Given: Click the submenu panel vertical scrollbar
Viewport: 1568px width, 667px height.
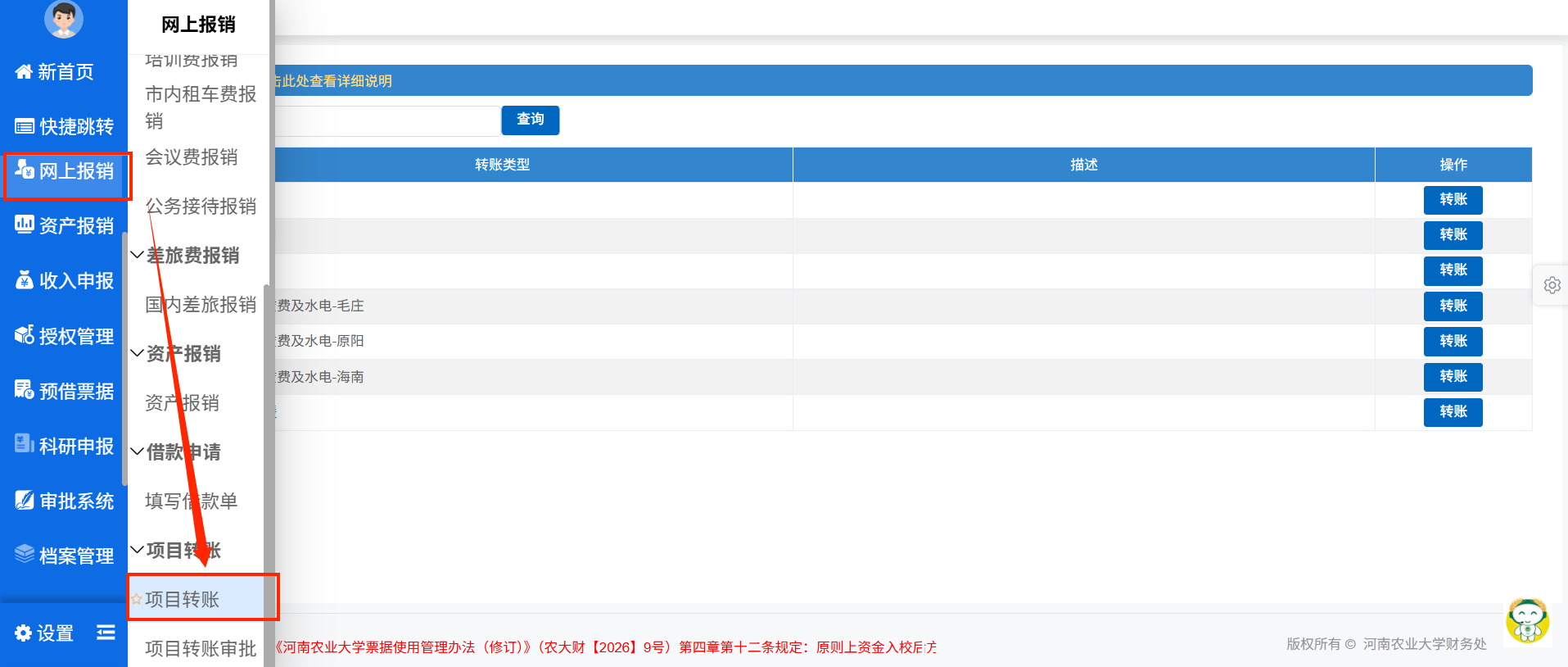Looking at the screenshot, I should click(x=267, y=475).
